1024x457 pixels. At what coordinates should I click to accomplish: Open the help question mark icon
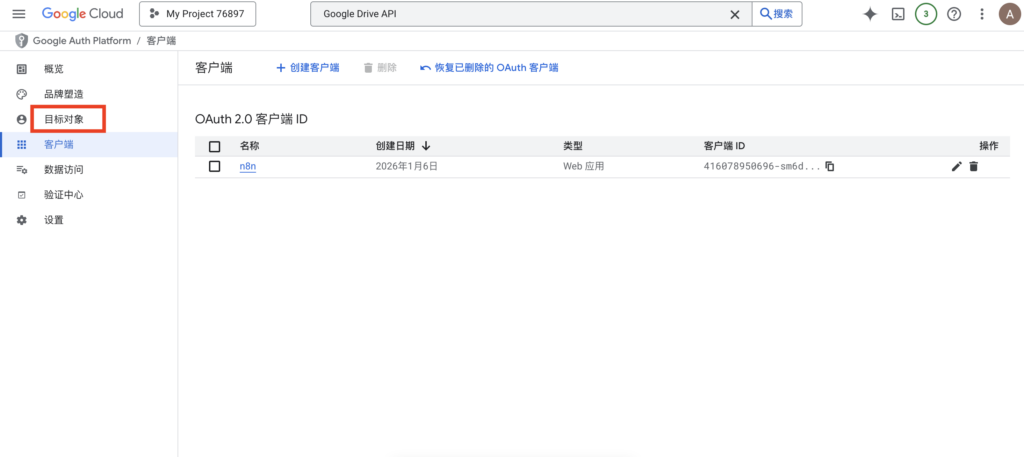pyautogui.click(x=954, y=14)
